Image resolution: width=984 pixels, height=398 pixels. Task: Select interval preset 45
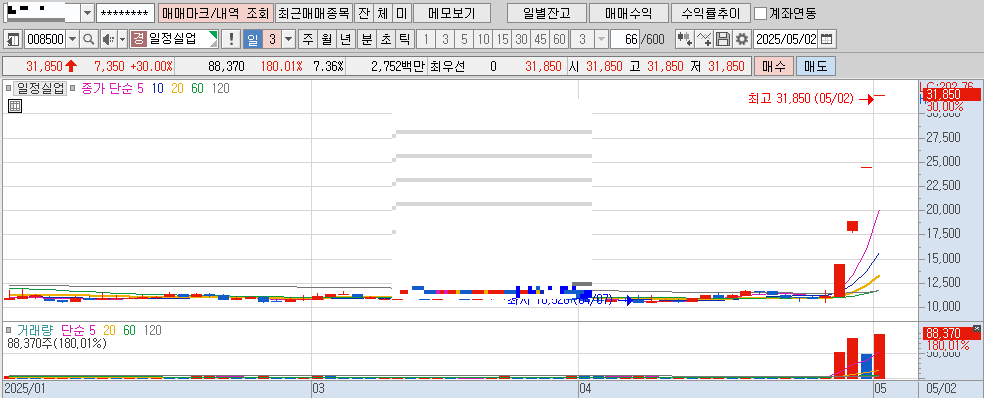click(540, 40)
